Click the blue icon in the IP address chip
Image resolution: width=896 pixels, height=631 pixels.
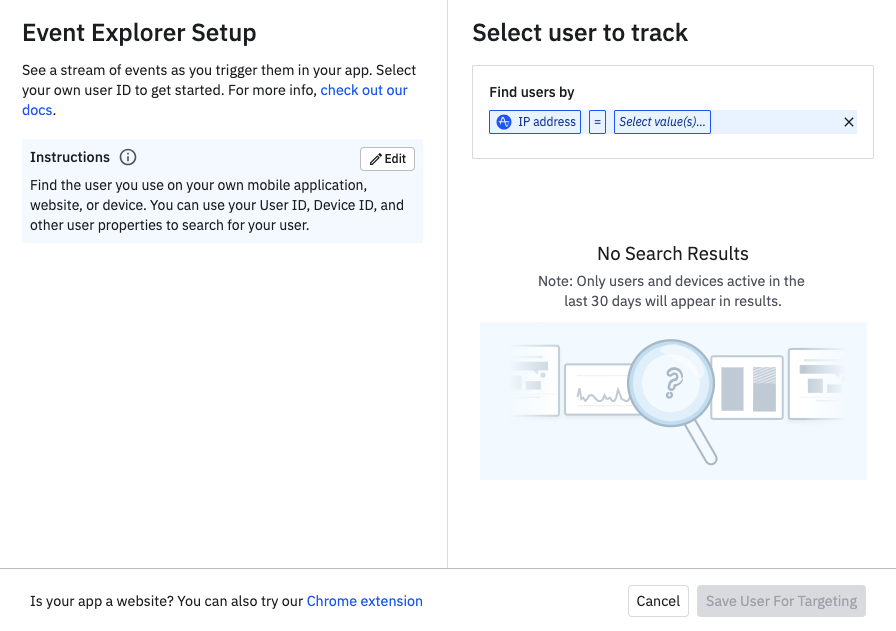504,122
